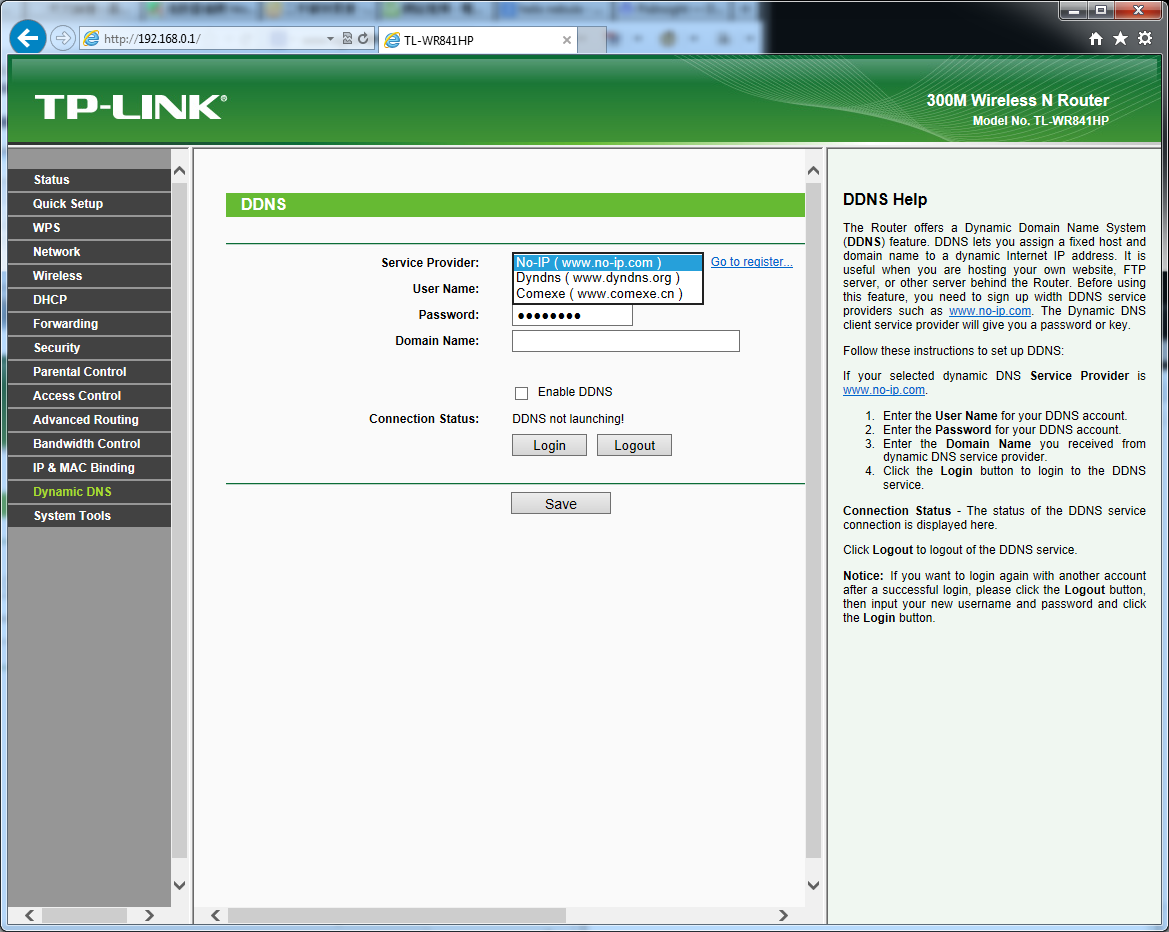Follow the 'Go to register...' link
This screenshot has height=932, width=1169.
pos(751,262)
